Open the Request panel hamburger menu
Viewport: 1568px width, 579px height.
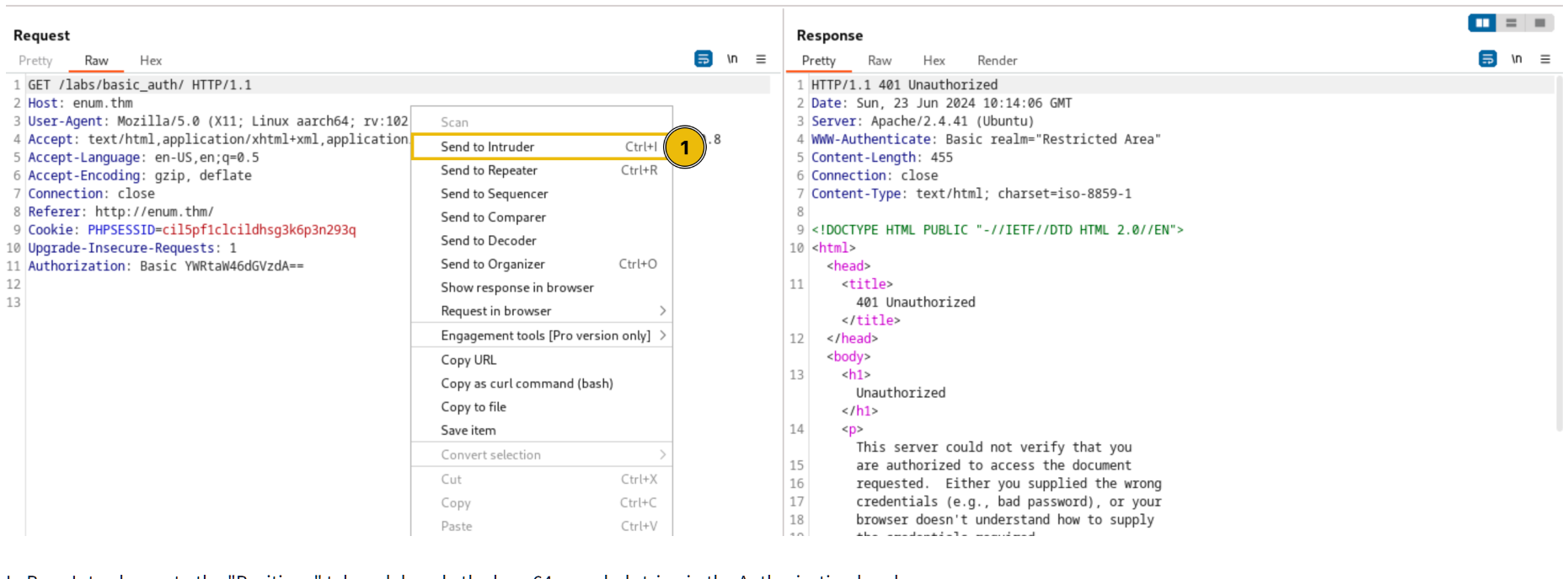pos(761,59)
